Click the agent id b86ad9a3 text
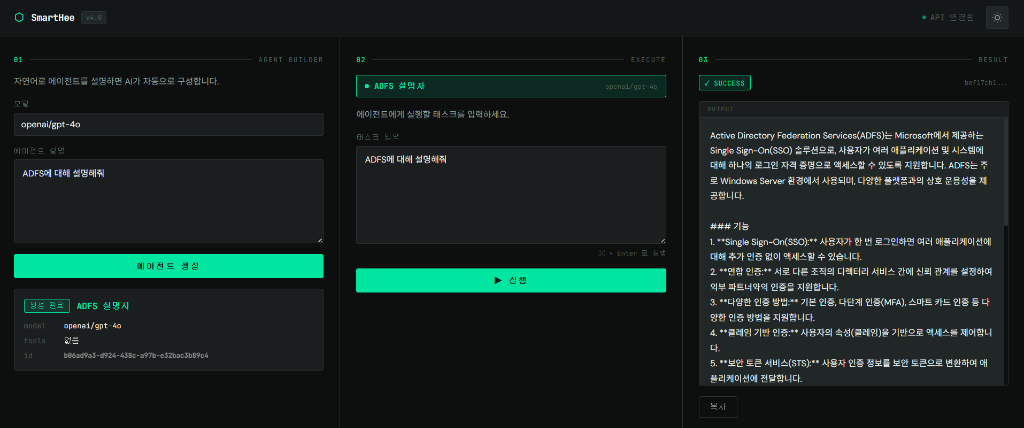 point(136,355)
